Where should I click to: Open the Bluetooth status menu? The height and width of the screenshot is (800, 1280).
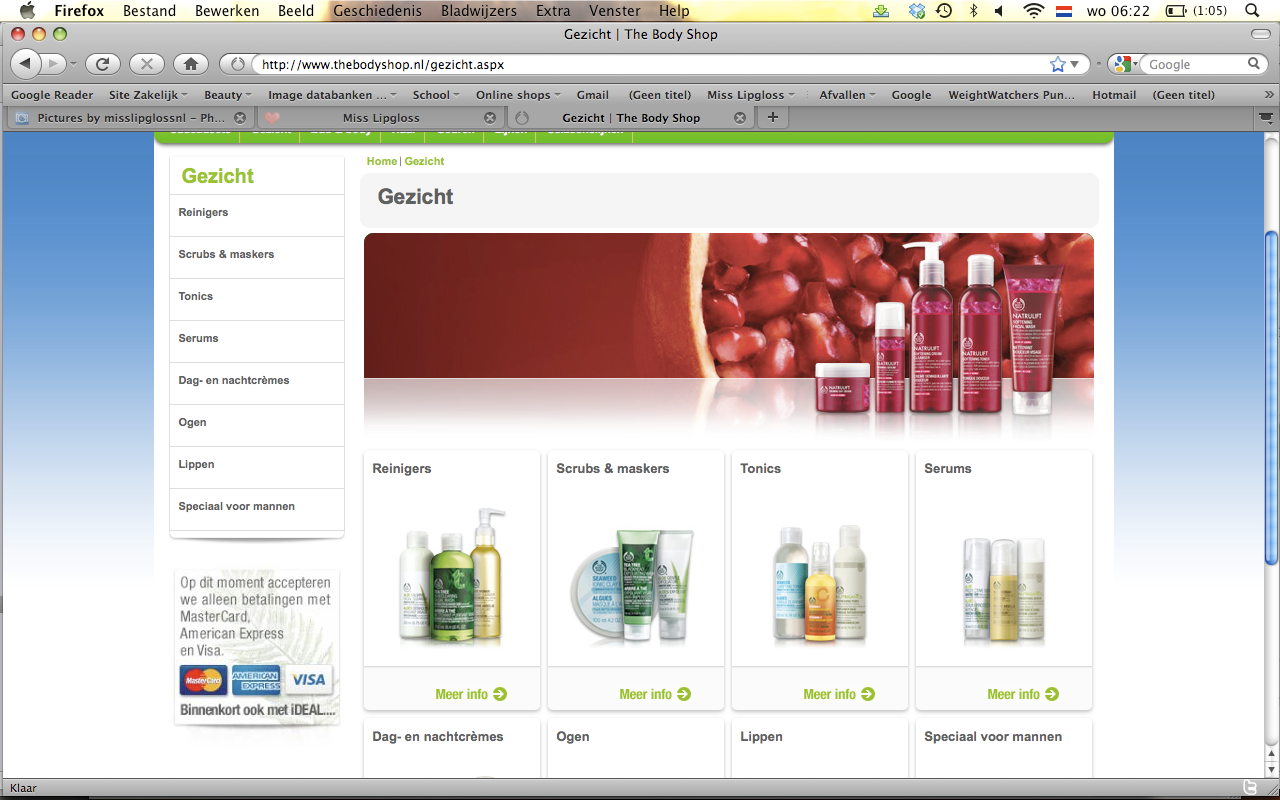pyautogui.click(x=973, y=11)
